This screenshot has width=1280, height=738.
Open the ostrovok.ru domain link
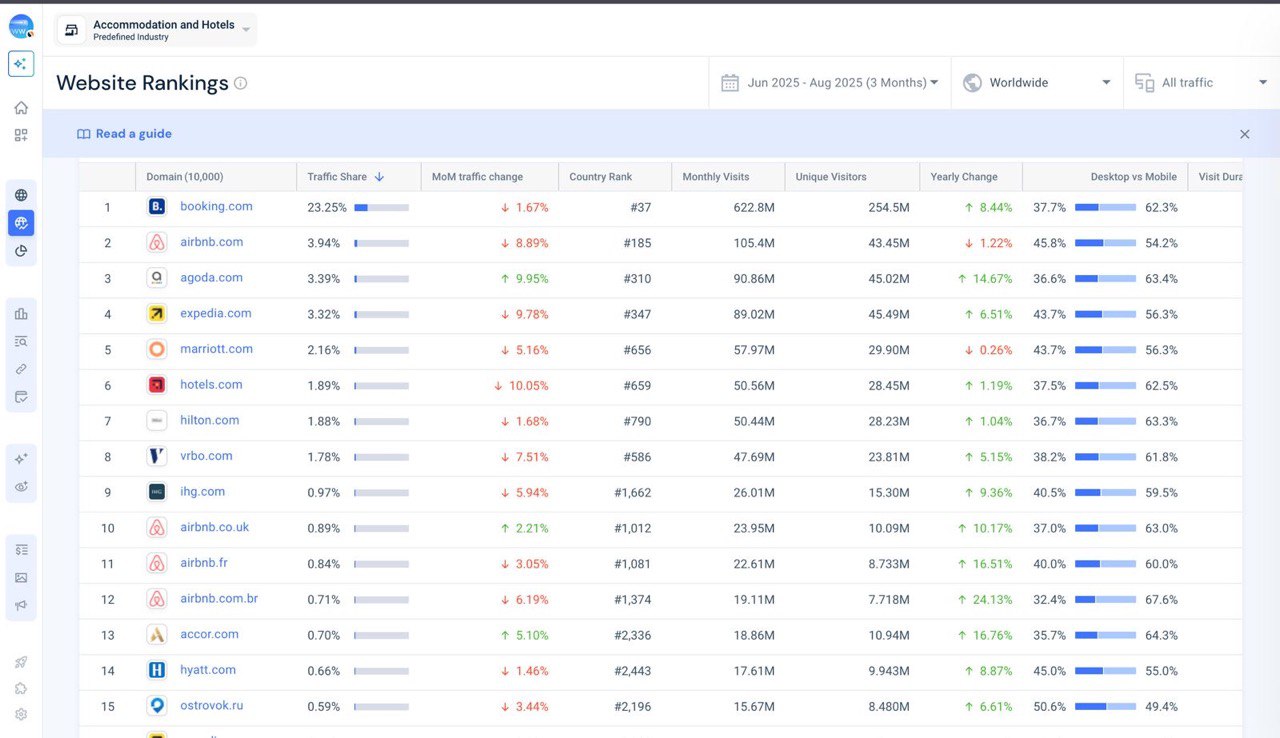click(x=211, y=706)
